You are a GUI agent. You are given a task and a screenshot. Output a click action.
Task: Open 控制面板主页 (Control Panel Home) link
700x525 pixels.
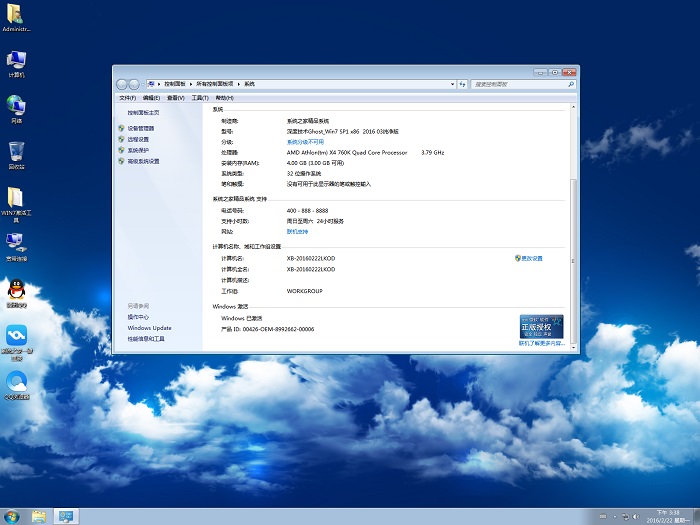(143, 113)
